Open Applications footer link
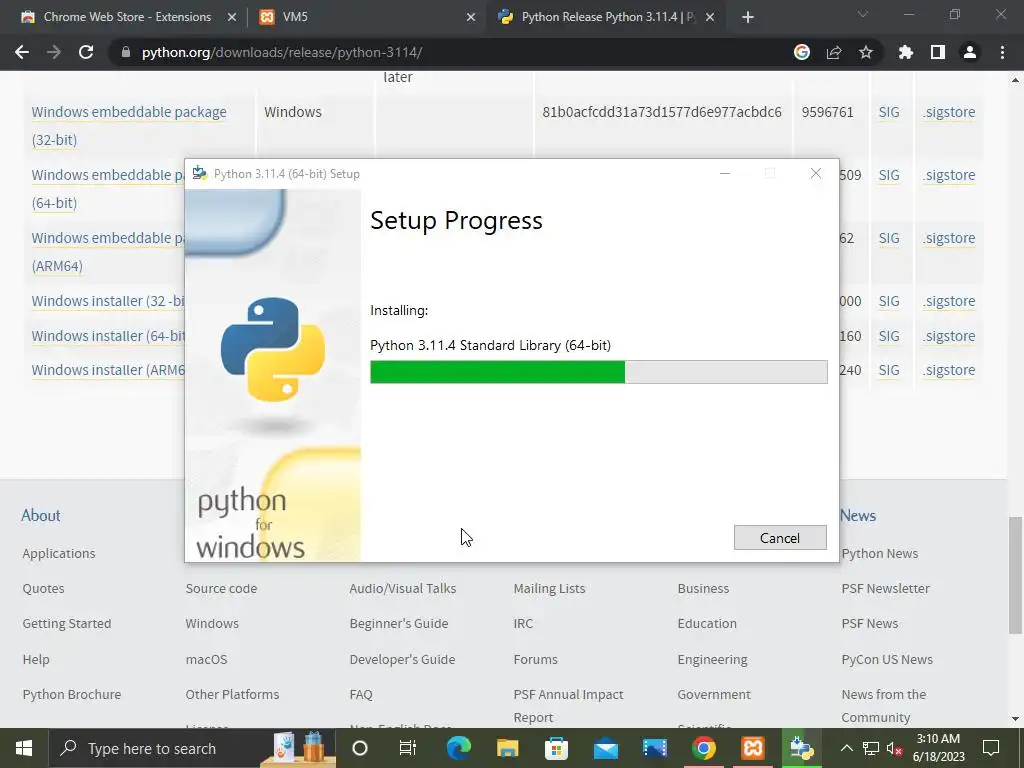1024x768 pixels. point(59,553)
